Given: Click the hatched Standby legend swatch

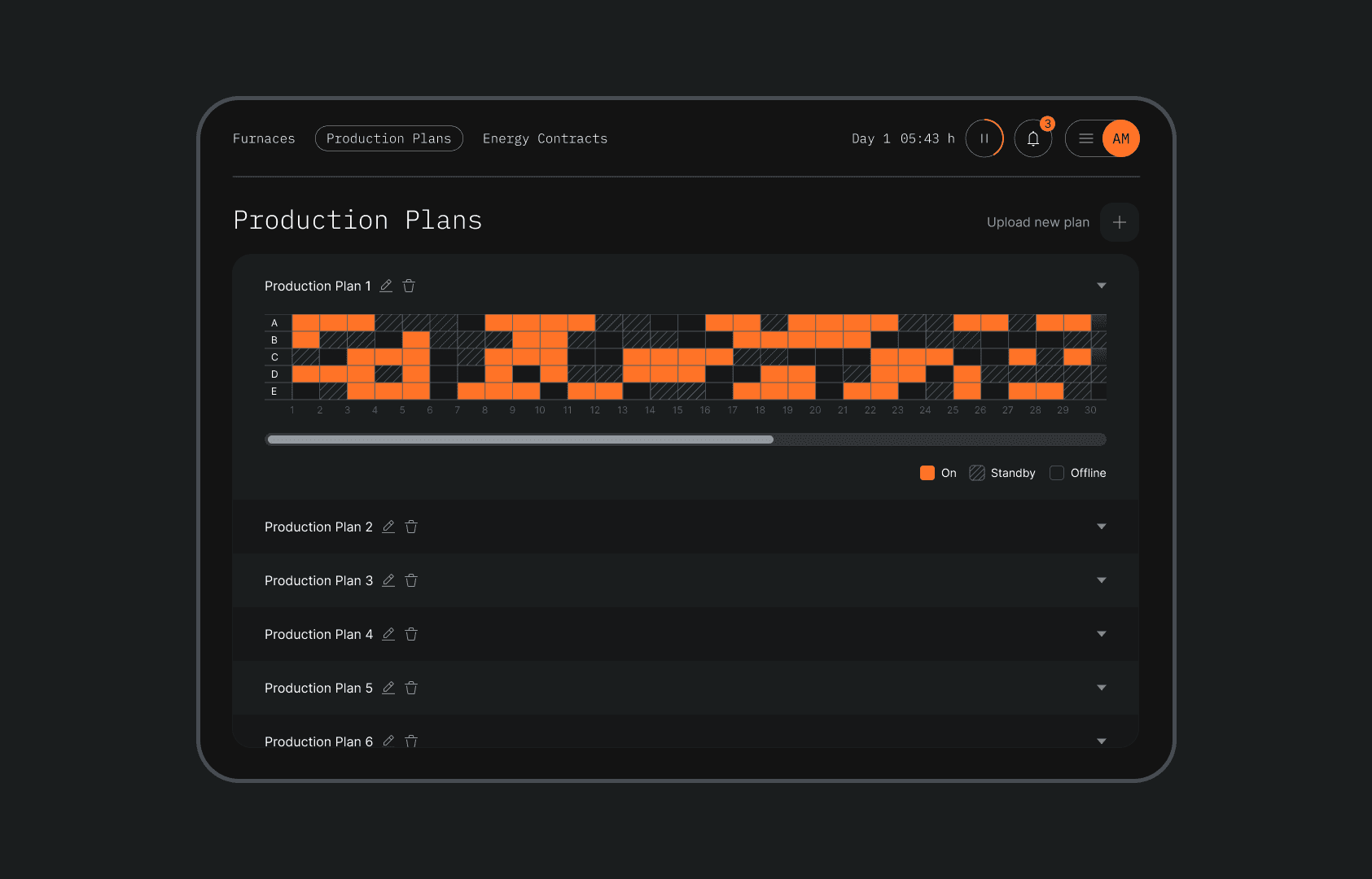Looking at the screenshot, I should click(977, 473).
